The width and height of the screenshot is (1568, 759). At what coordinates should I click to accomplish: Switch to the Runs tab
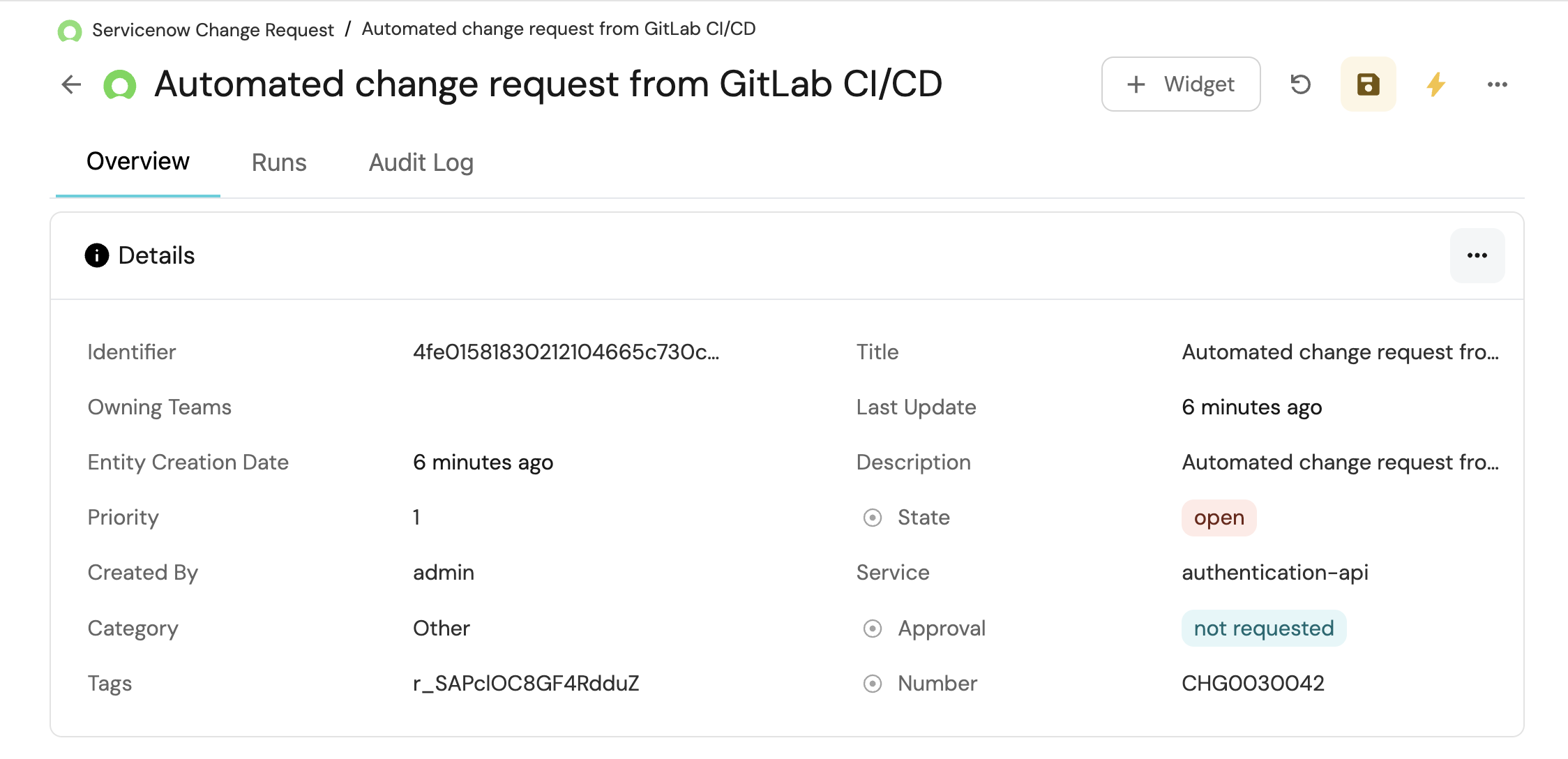click(x=279, y=163)
